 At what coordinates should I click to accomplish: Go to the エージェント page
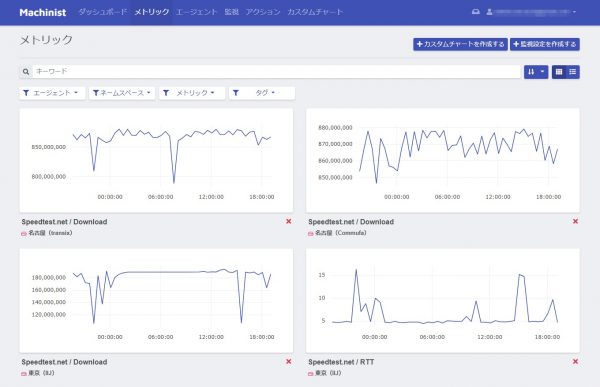[x=196, y=12]
